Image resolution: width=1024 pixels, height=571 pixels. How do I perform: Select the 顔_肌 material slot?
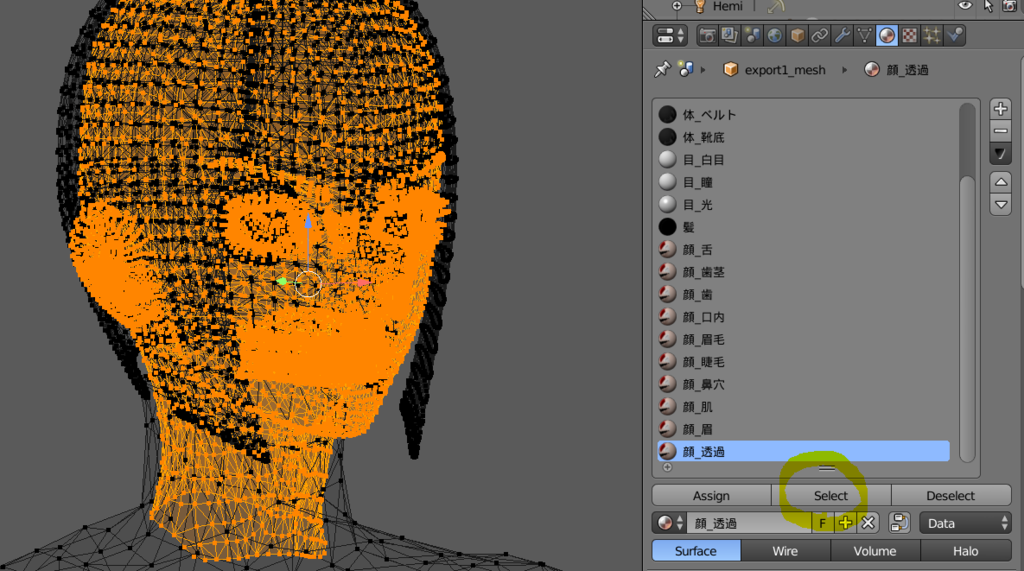pyautogui.click(x=804, y=406)
